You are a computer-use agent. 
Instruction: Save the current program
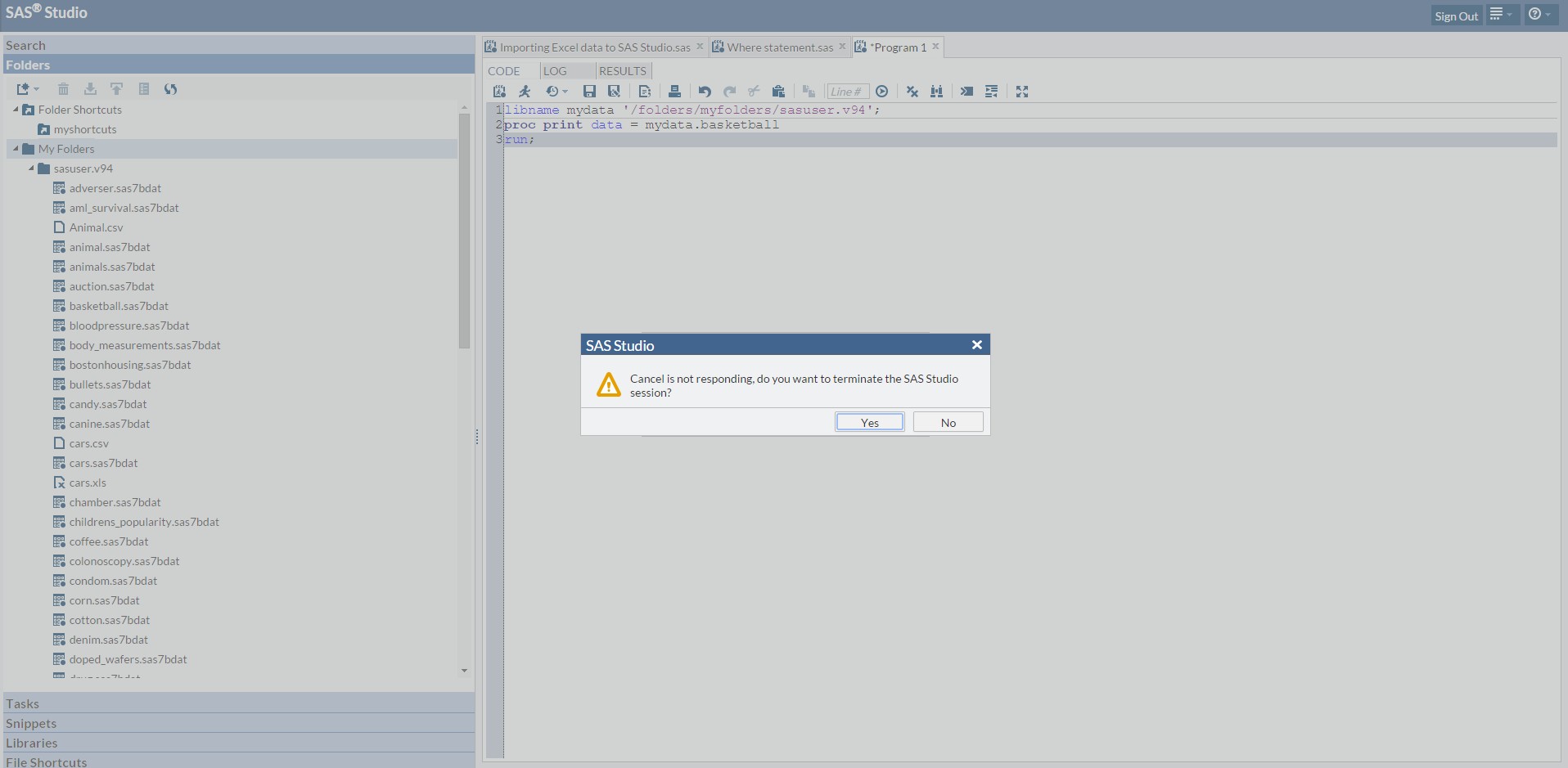589,91
